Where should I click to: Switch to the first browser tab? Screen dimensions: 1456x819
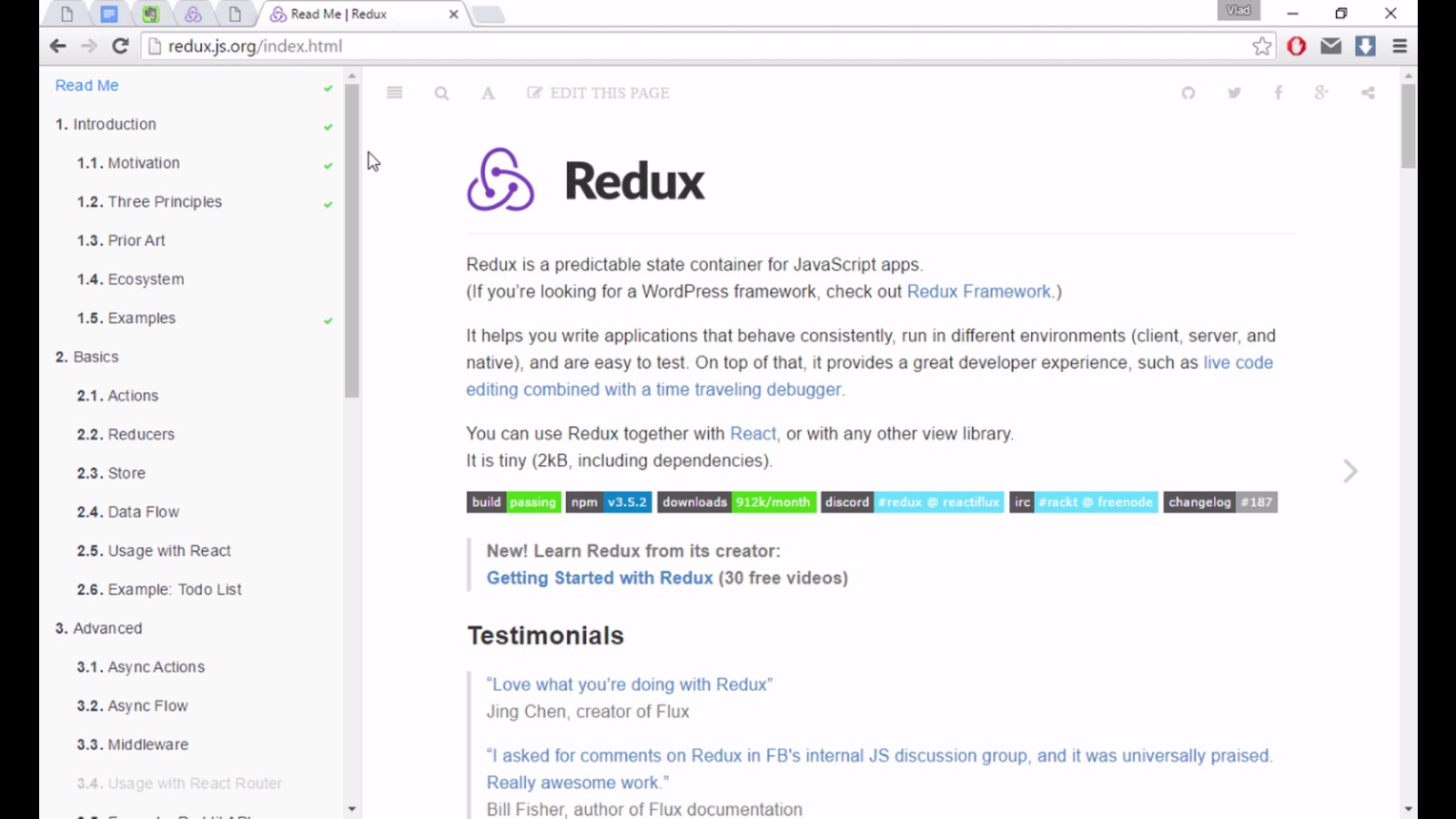tap(66, 14)
